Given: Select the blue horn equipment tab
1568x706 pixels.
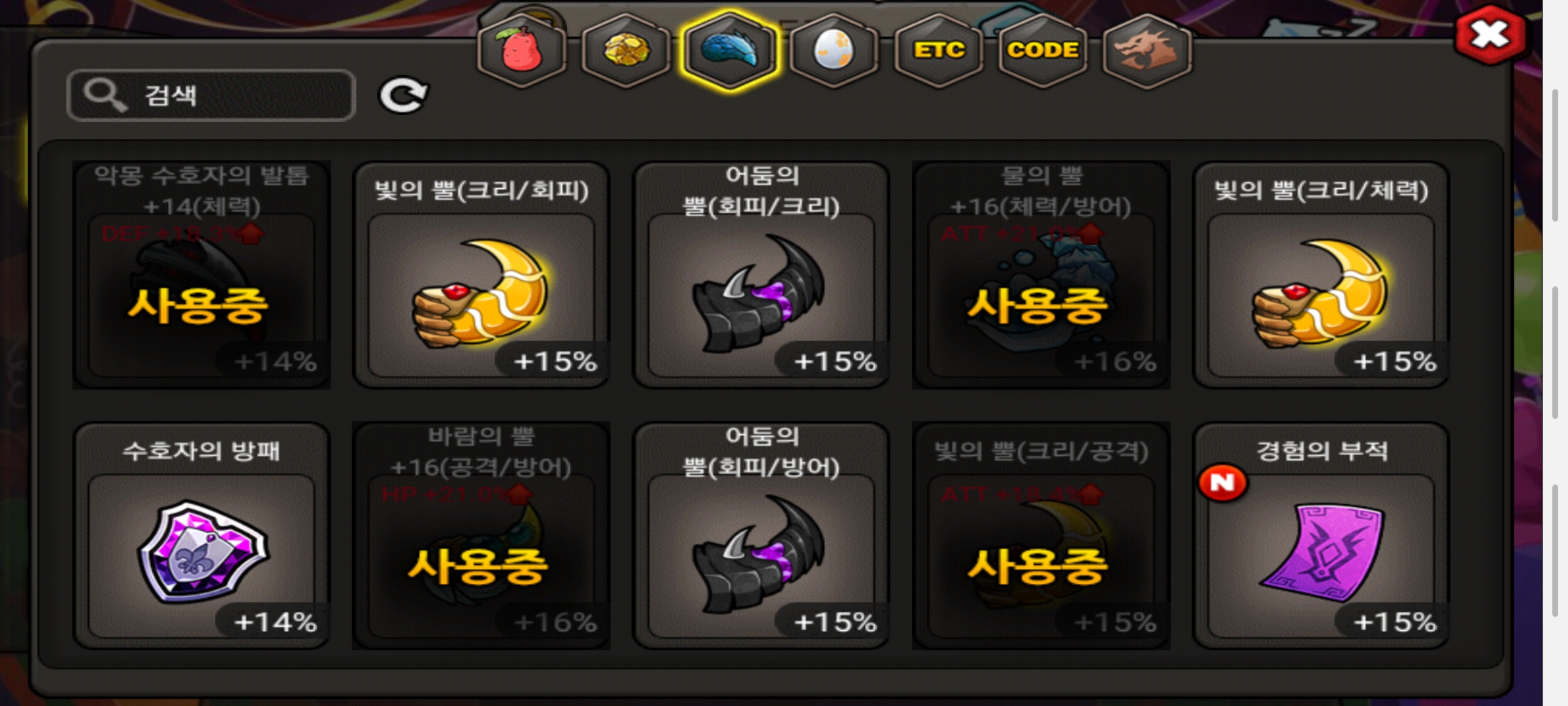Looking at the screenshot, I should coord(730,51).
